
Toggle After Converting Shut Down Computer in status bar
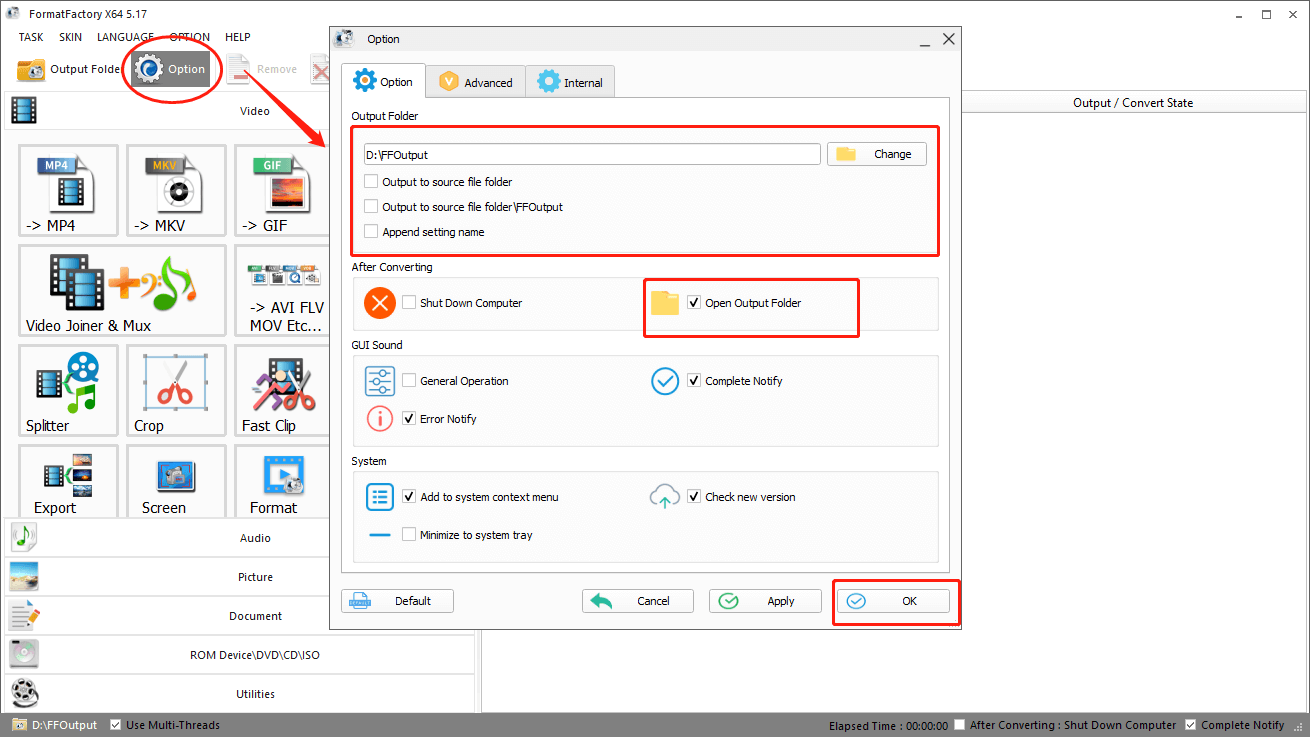click(960, 725)
